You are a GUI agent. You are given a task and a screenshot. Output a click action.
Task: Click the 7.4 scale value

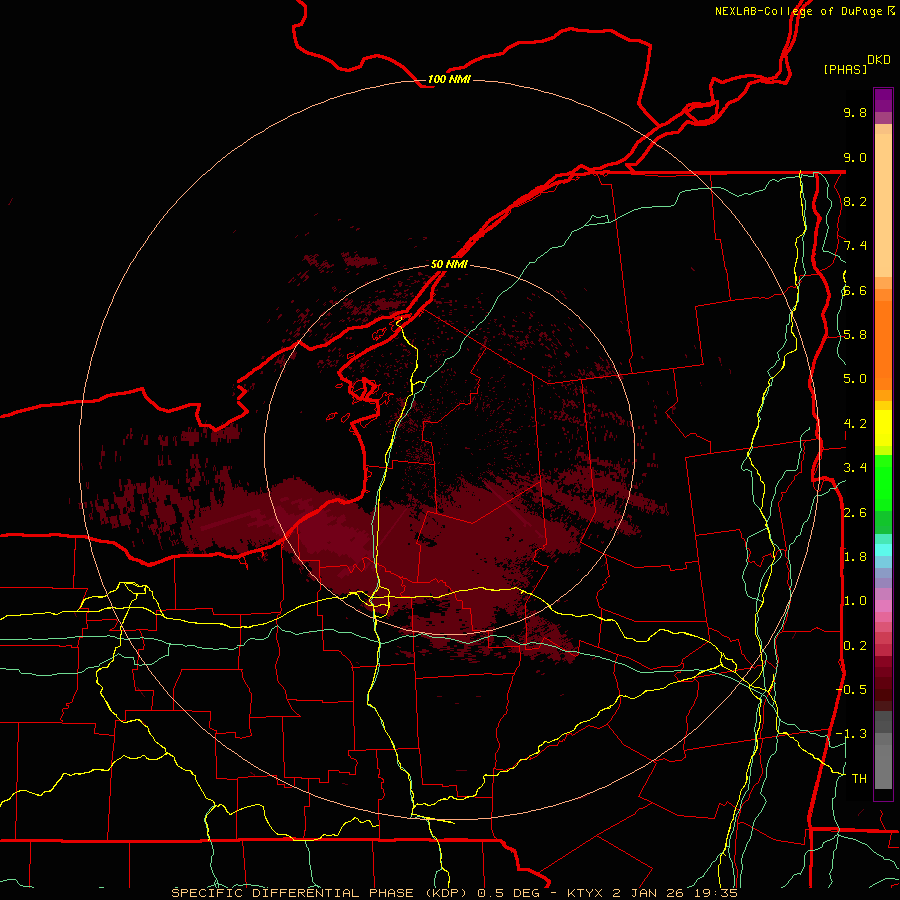(x=855, y=246)
